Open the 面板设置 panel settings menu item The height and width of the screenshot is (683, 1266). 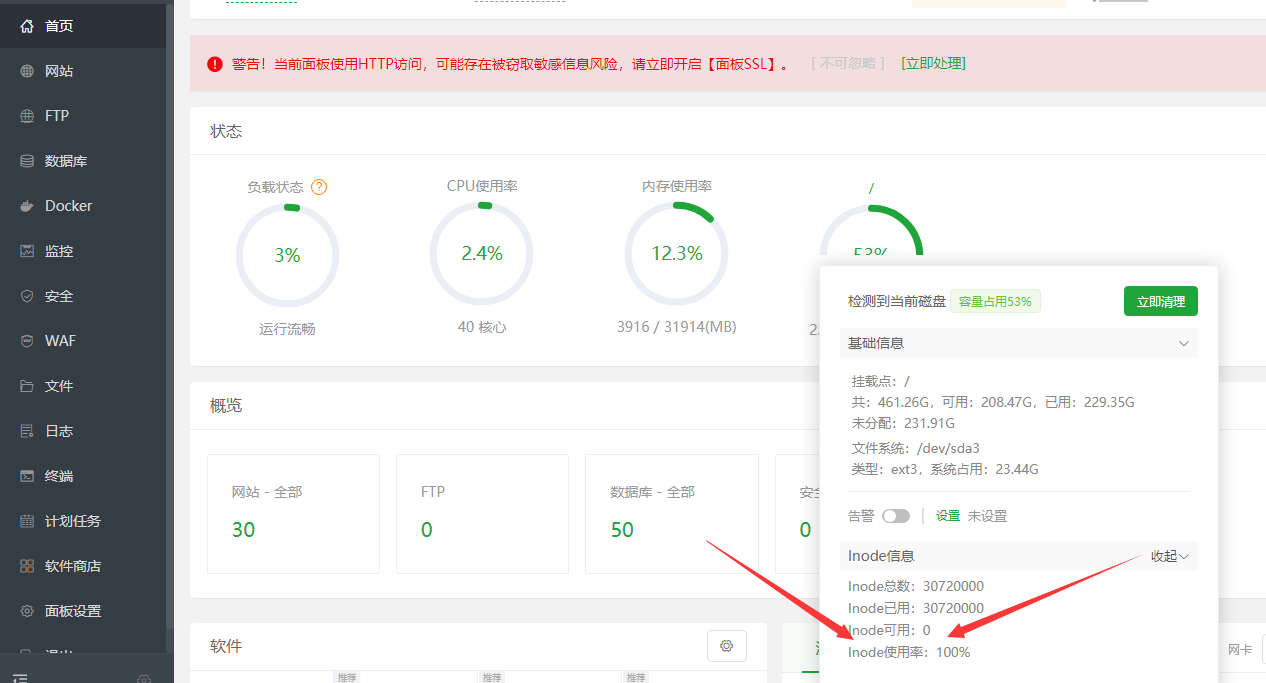83,611
